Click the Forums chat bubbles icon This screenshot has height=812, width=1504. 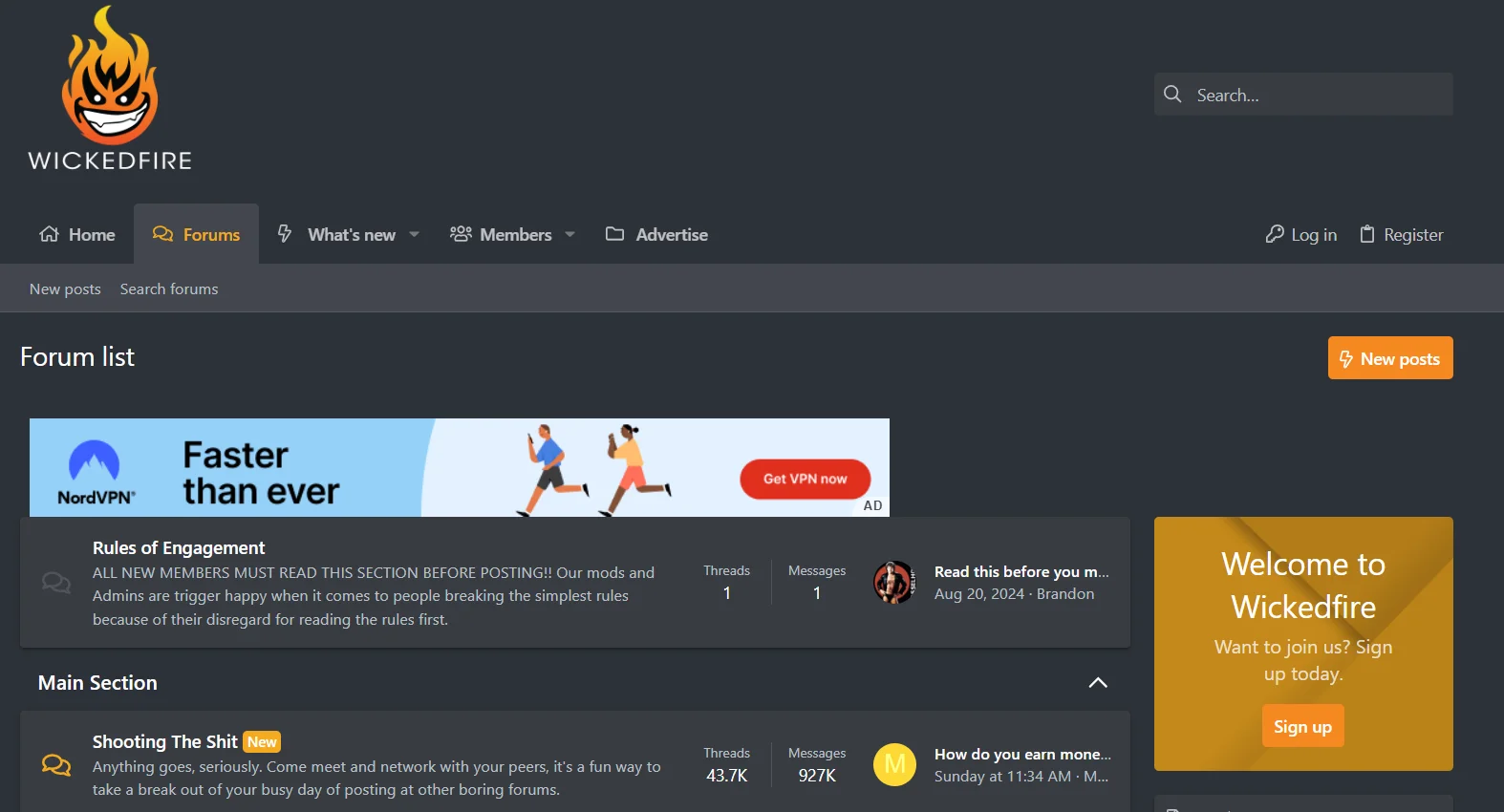point(163,234)
